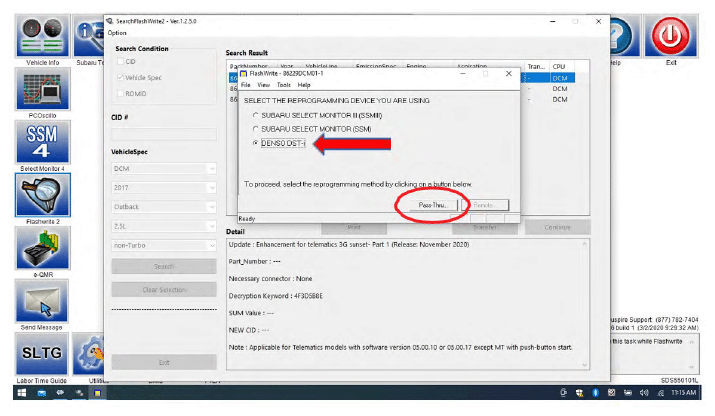The image size is (715, 416).
Task: Click the taskbar clock showing 11:15 AM
Action: pyautogui.click(x=684, y=393)
